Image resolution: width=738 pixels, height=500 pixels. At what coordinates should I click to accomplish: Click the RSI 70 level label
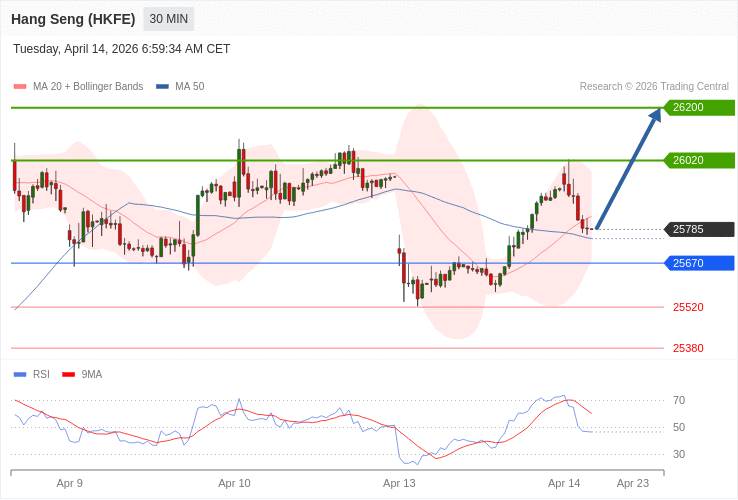pyautogui.click(x=679, y=400)
